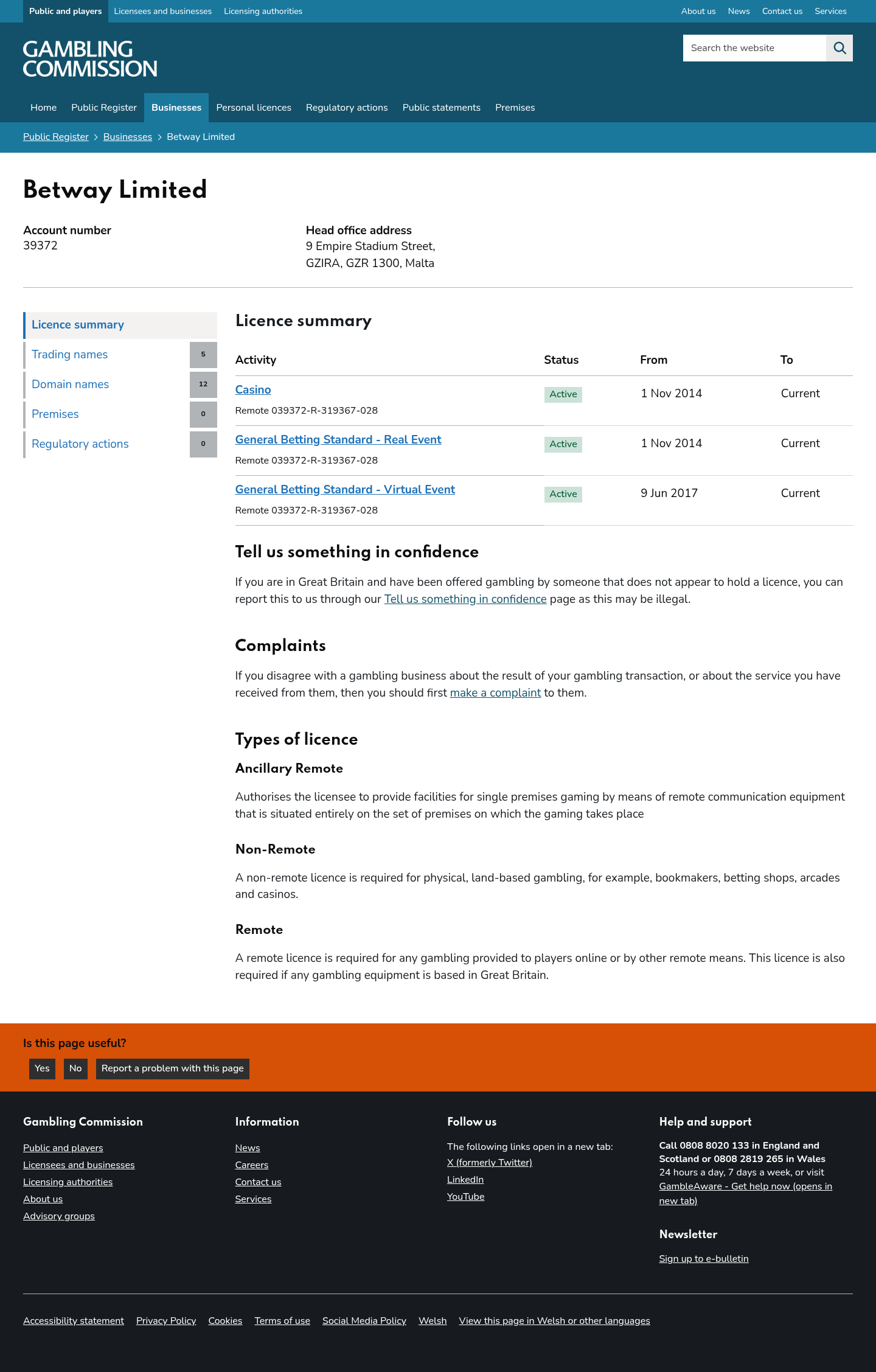Image resolution: width=876 pixels, height=1372 pixels.
Task: Open Terms of use footer link
Action: click(282, 1321)
